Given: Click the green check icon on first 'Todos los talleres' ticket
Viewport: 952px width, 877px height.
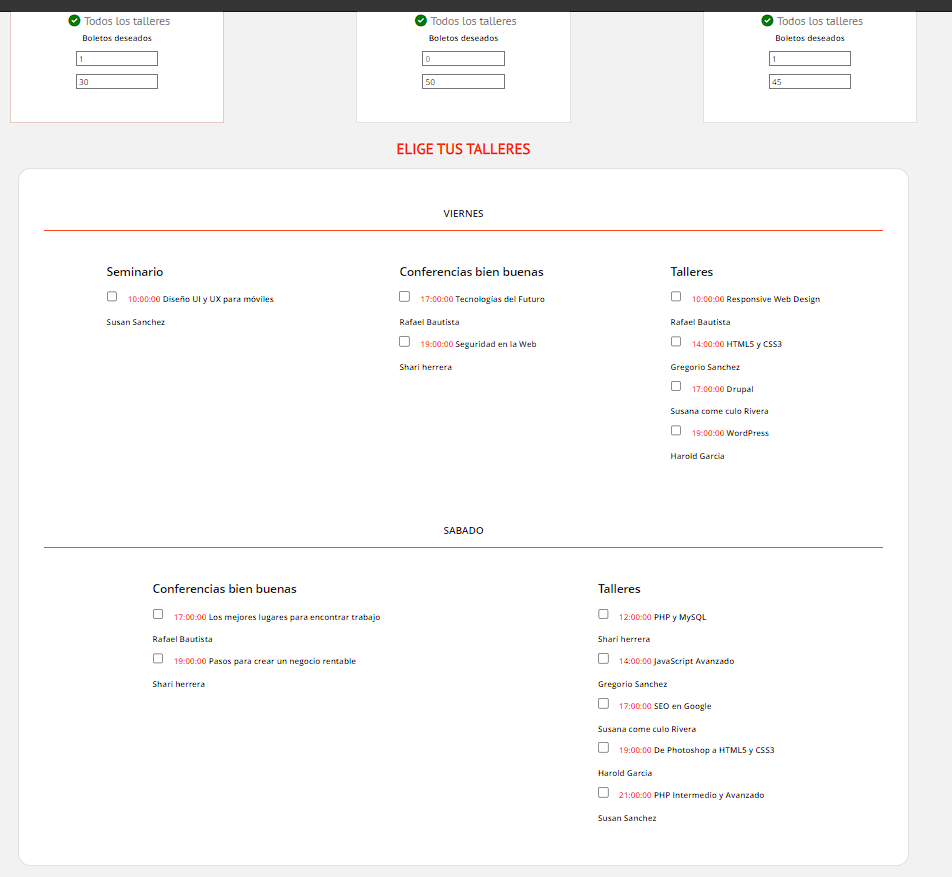Looking at the screenshot, I should (74, 20).
